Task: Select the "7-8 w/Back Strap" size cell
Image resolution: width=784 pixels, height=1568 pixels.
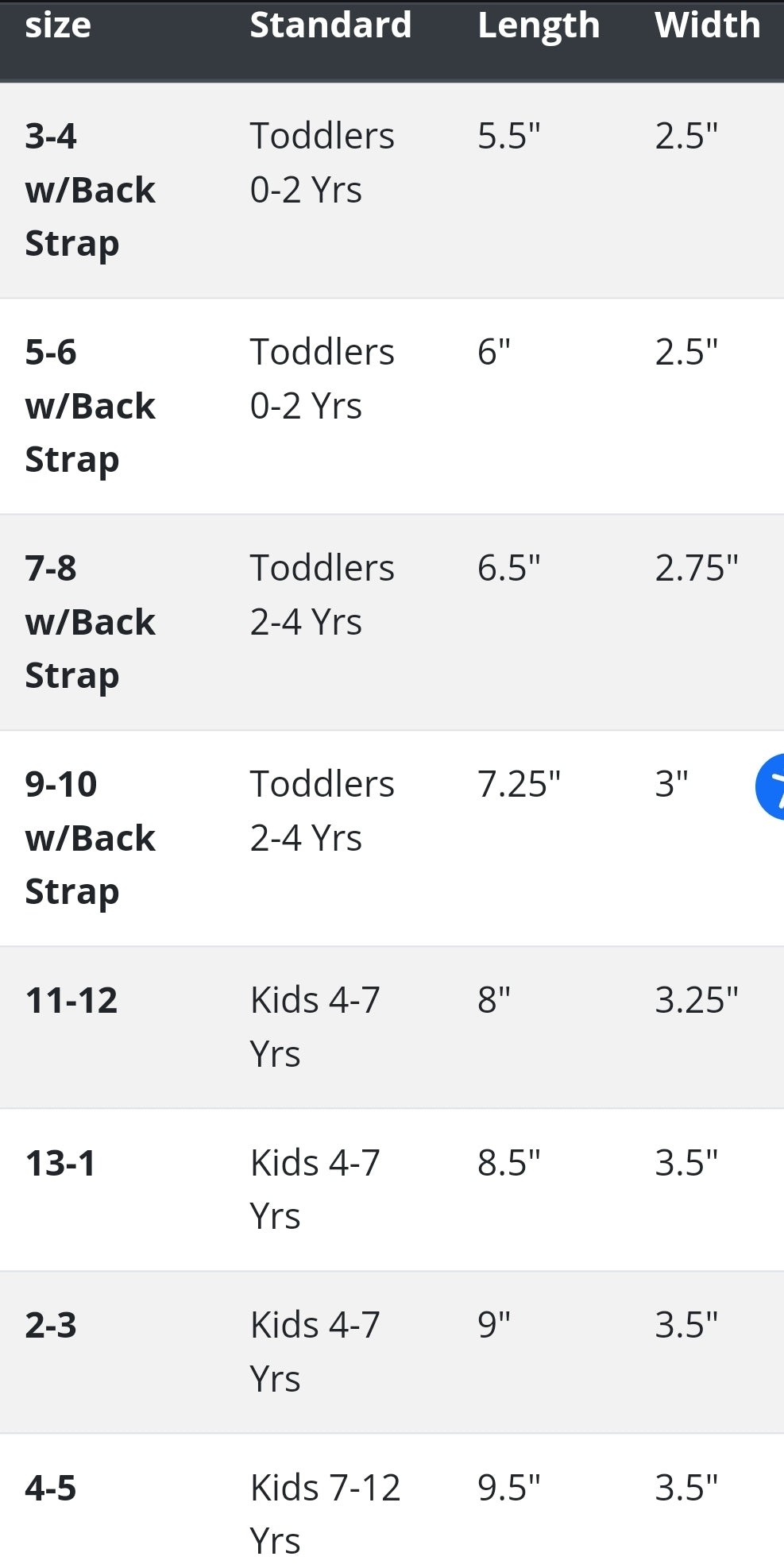Action: click(x=90, y=622)
